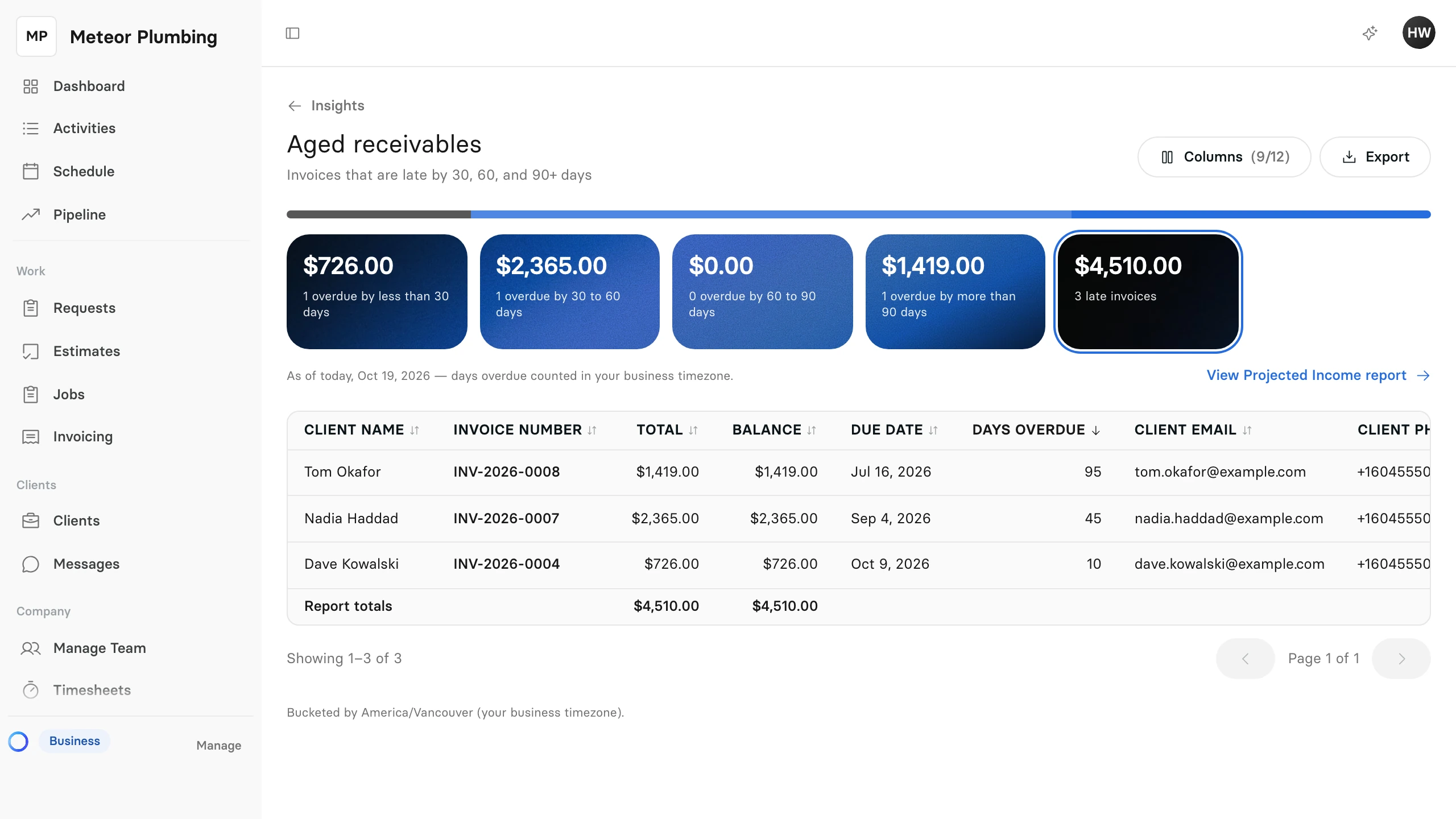Open the AI sparkle assistant icon
The width and height of the screenshot is (1456, 819).
tap(1370, 33)
